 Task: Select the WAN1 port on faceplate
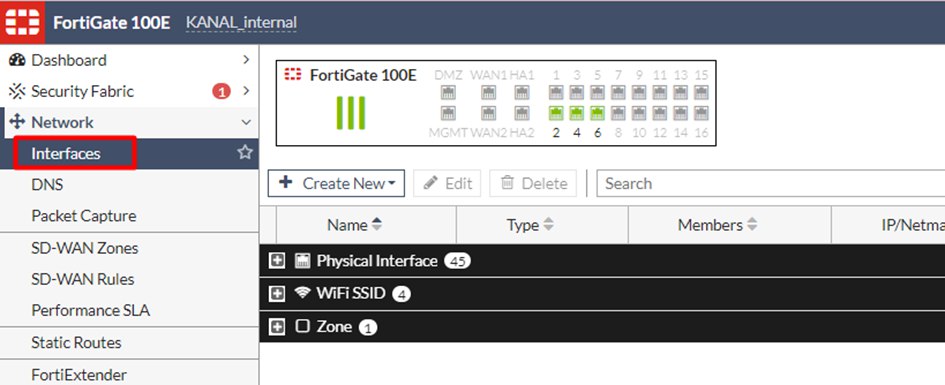click(488, 92)
